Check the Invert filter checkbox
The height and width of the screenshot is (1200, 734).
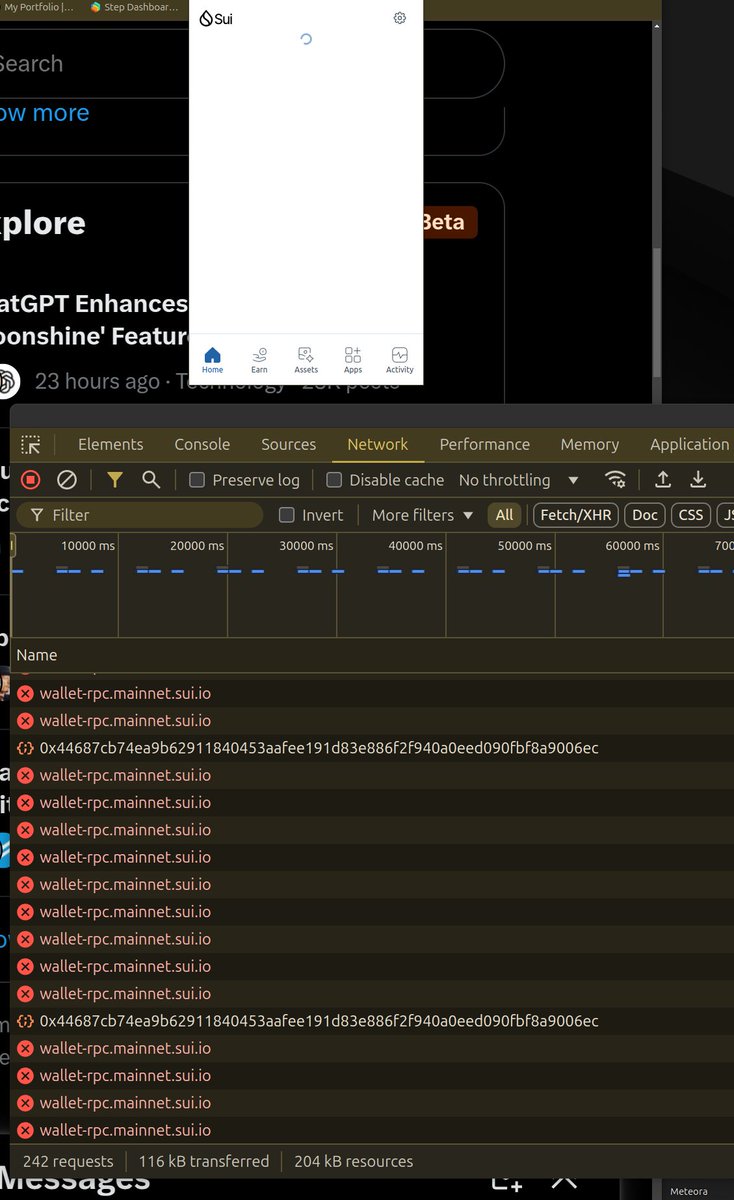287,515
